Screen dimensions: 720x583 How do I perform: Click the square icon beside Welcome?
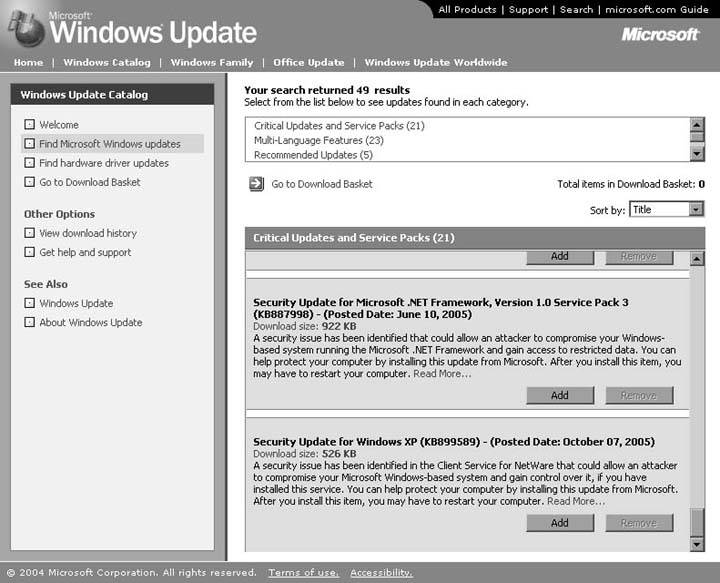[29, 124]
